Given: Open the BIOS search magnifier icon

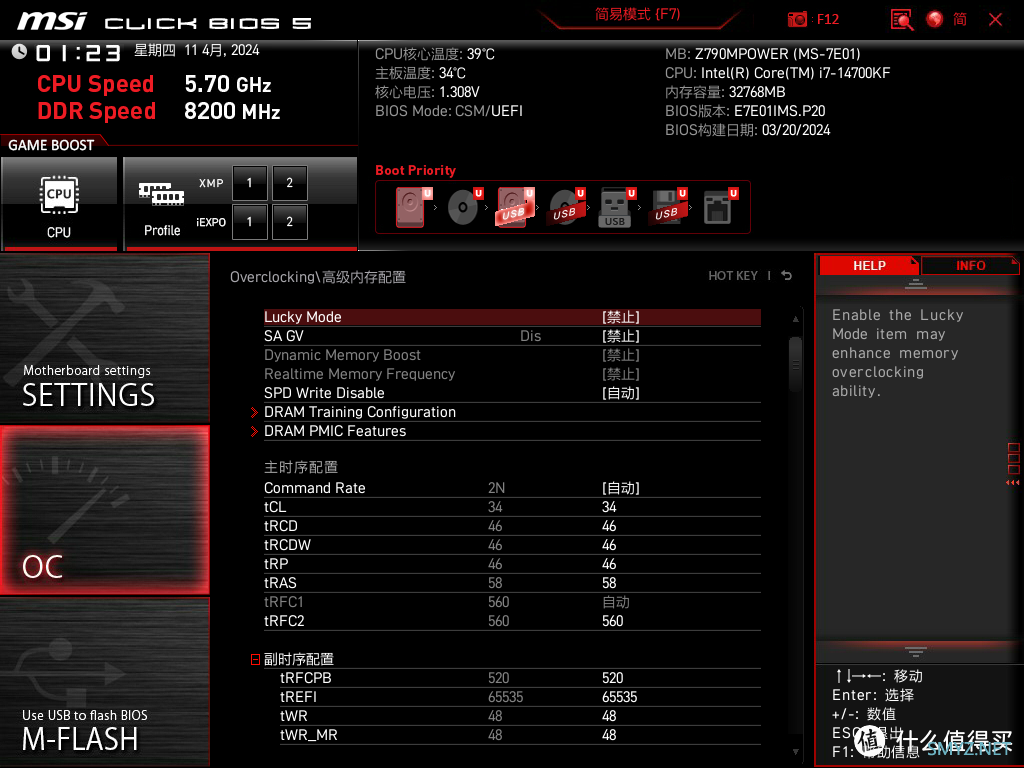Looking at the screenshot, I should pyautogui.click(x=901, y=20).
